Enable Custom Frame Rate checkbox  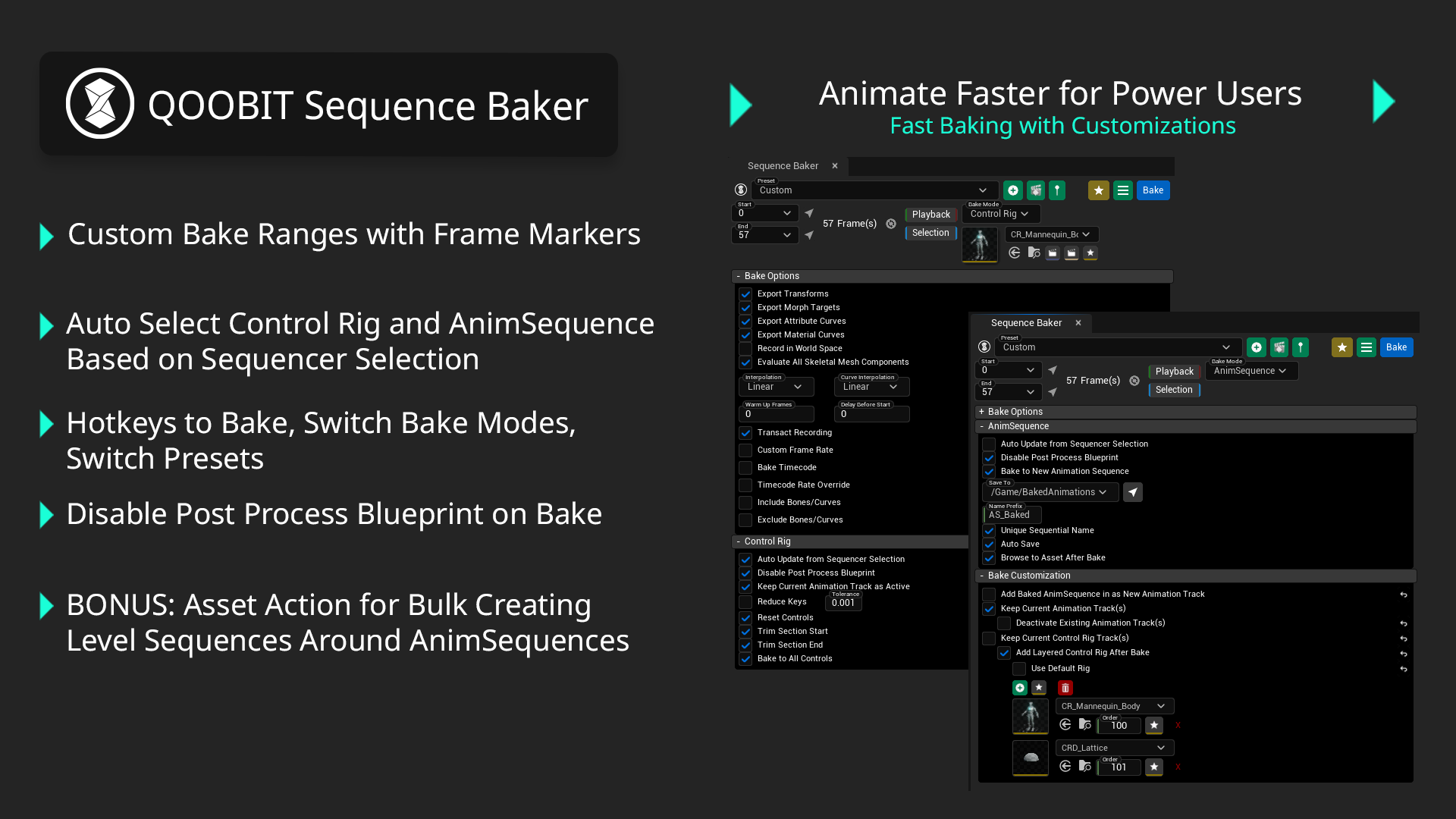745,450
